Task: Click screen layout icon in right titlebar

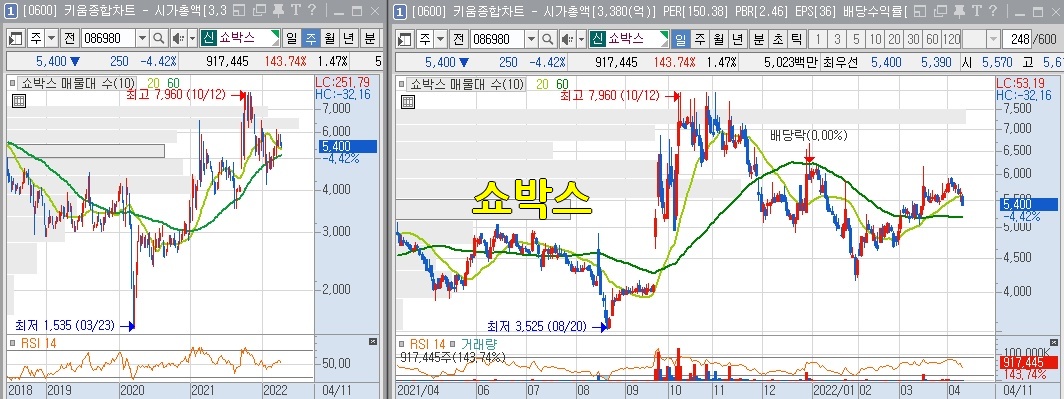Action: coord(919,11)
